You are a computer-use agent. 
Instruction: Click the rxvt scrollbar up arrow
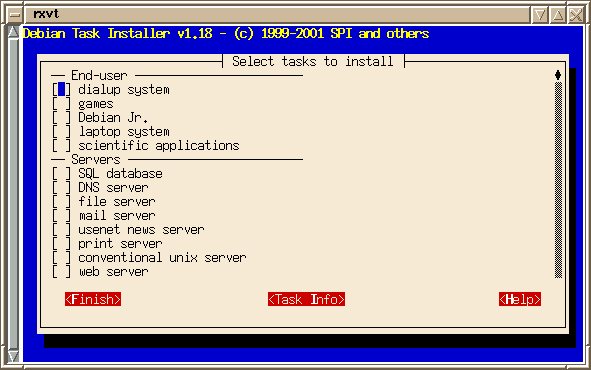[13, 32]
